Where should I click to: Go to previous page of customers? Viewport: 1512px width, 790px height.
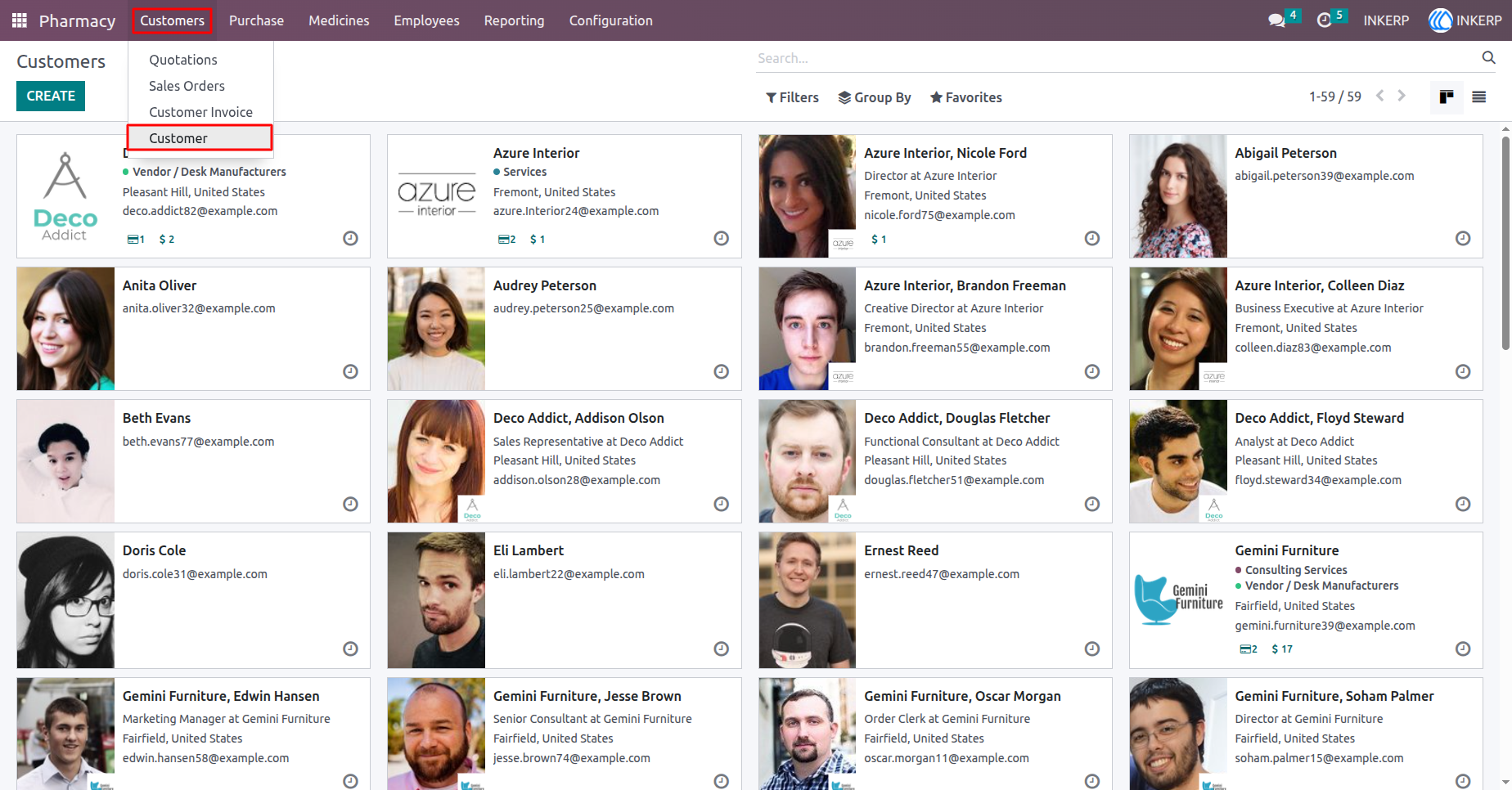pos(1380,96)
